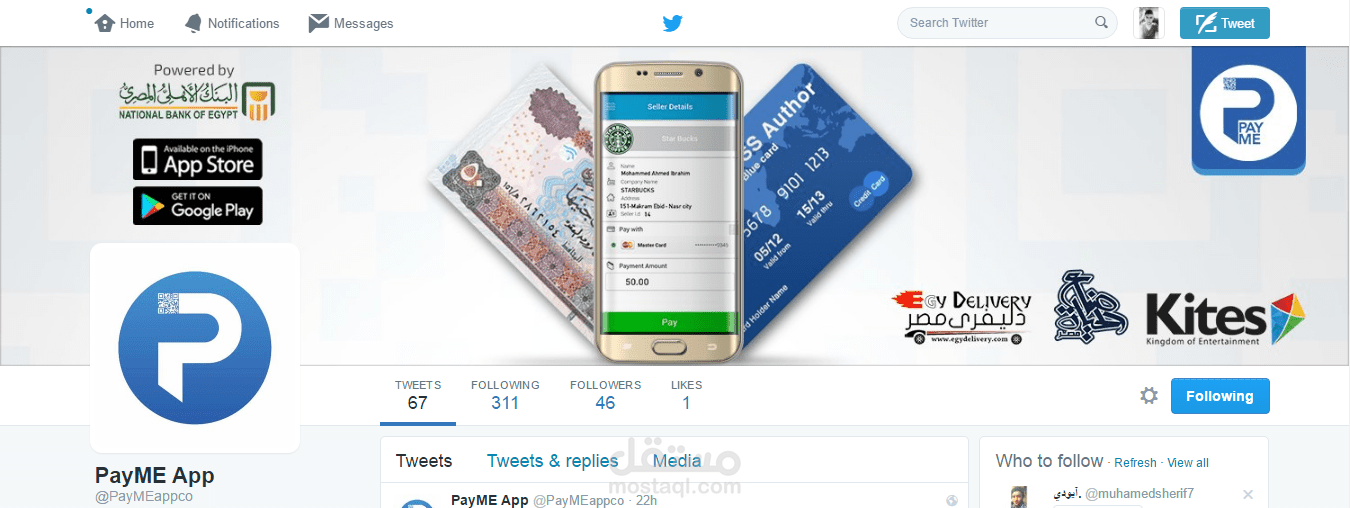Switch to the Media tab
The height and width of the screenshot is (508, 1350).
click(x=677, y=461)
